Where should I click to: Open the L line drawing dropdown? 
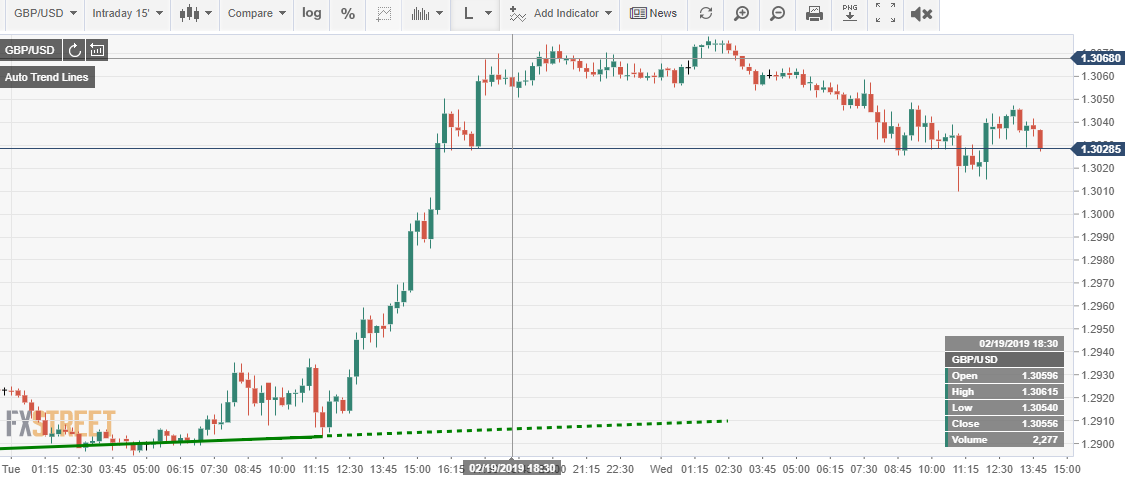477,14
